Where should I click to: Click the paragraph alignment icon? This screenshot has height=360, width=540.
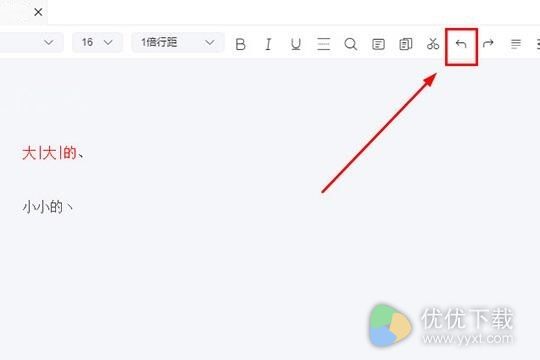point(516,44)
